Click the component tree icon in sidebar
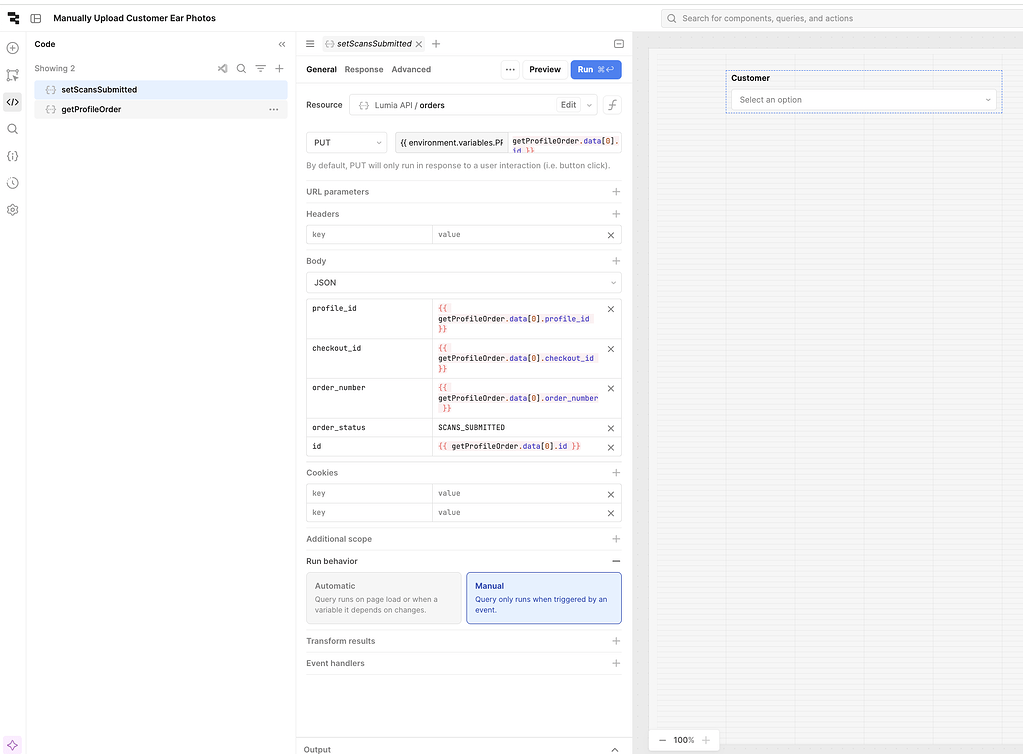The width and height of the screenshot is (1023, 754). [12, 75]
